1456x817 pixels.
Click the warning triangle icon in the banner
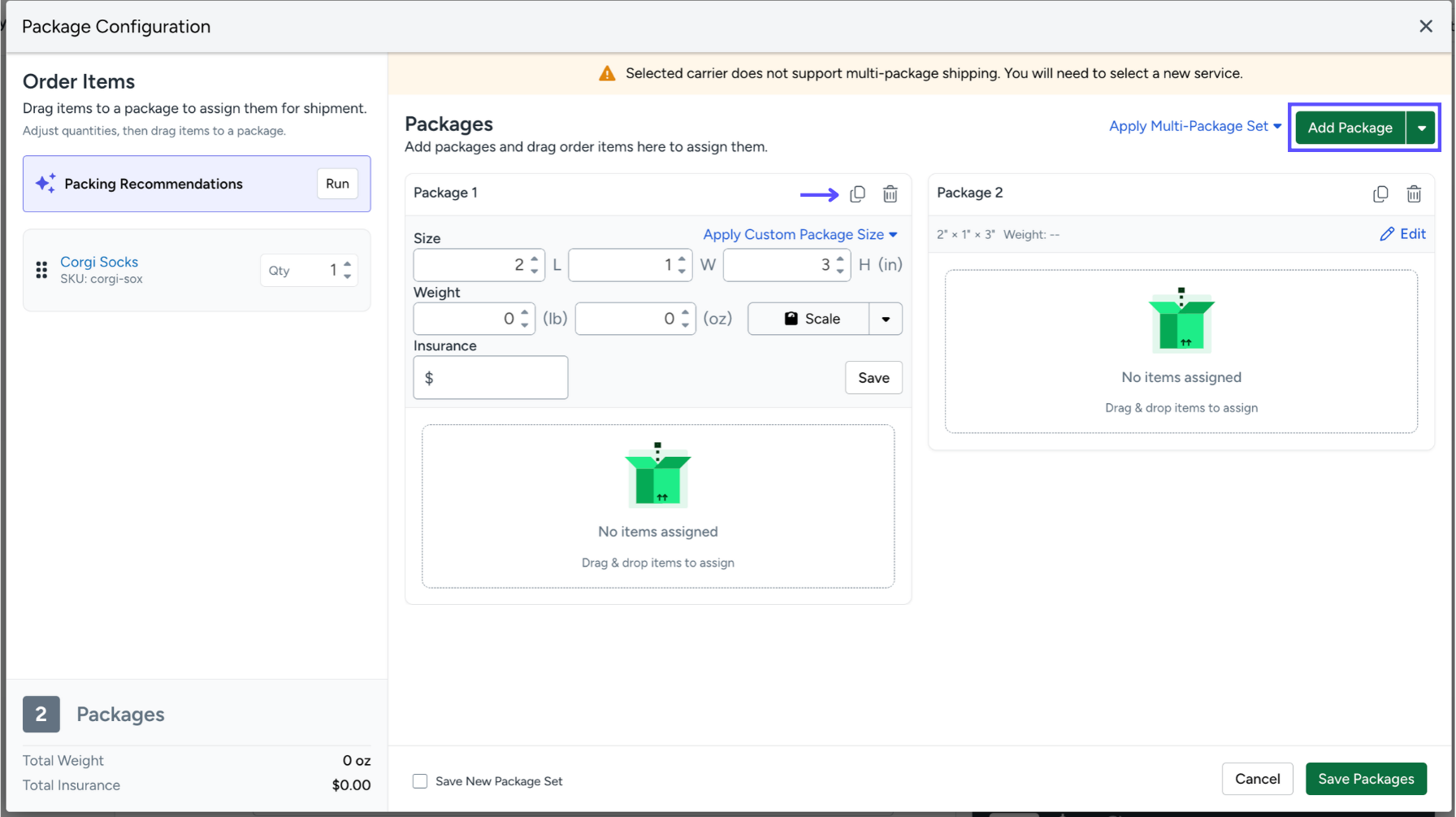pyautogui.click(x=607, y=73)
